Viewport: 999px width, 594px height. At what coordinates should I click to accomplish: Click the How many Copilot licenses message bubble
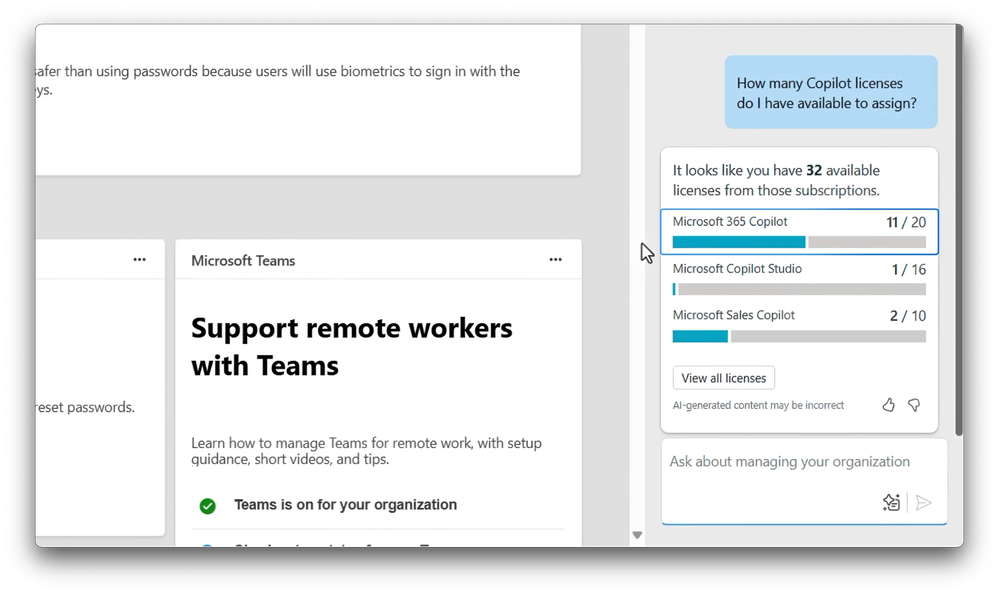click(x=831, y=92)
